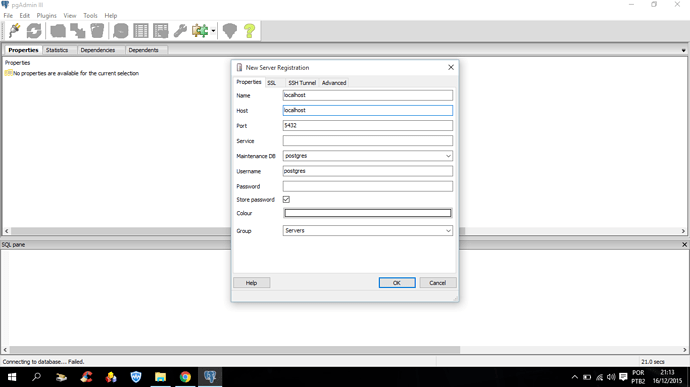Click the Drop object trash icon
The image size is (690, 387).
pos(97,31)
